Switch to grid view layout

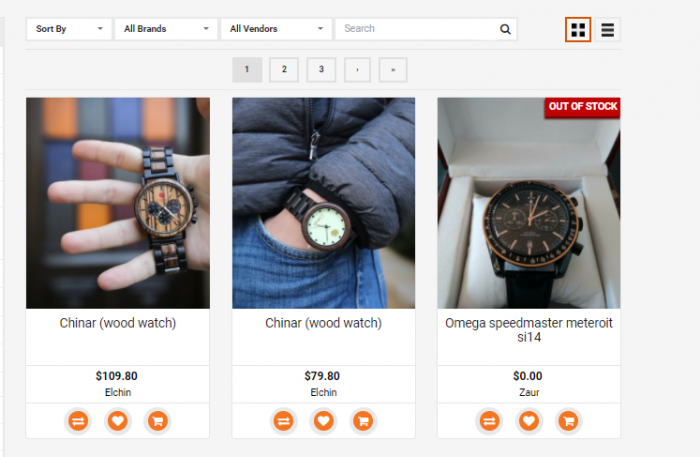coord(577,30)
